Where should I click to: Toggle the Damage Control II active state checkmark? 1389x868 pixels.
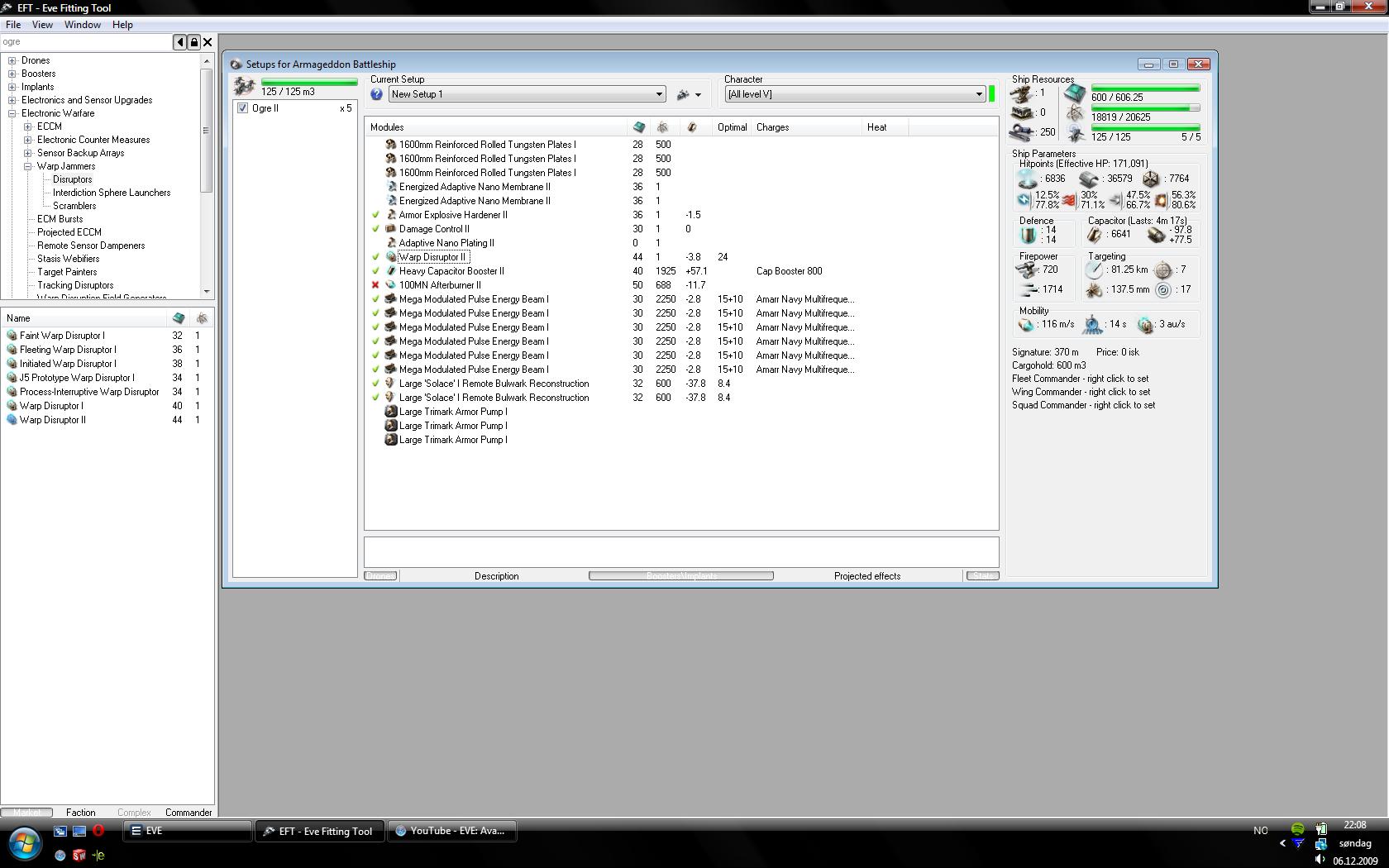[376, 229]
